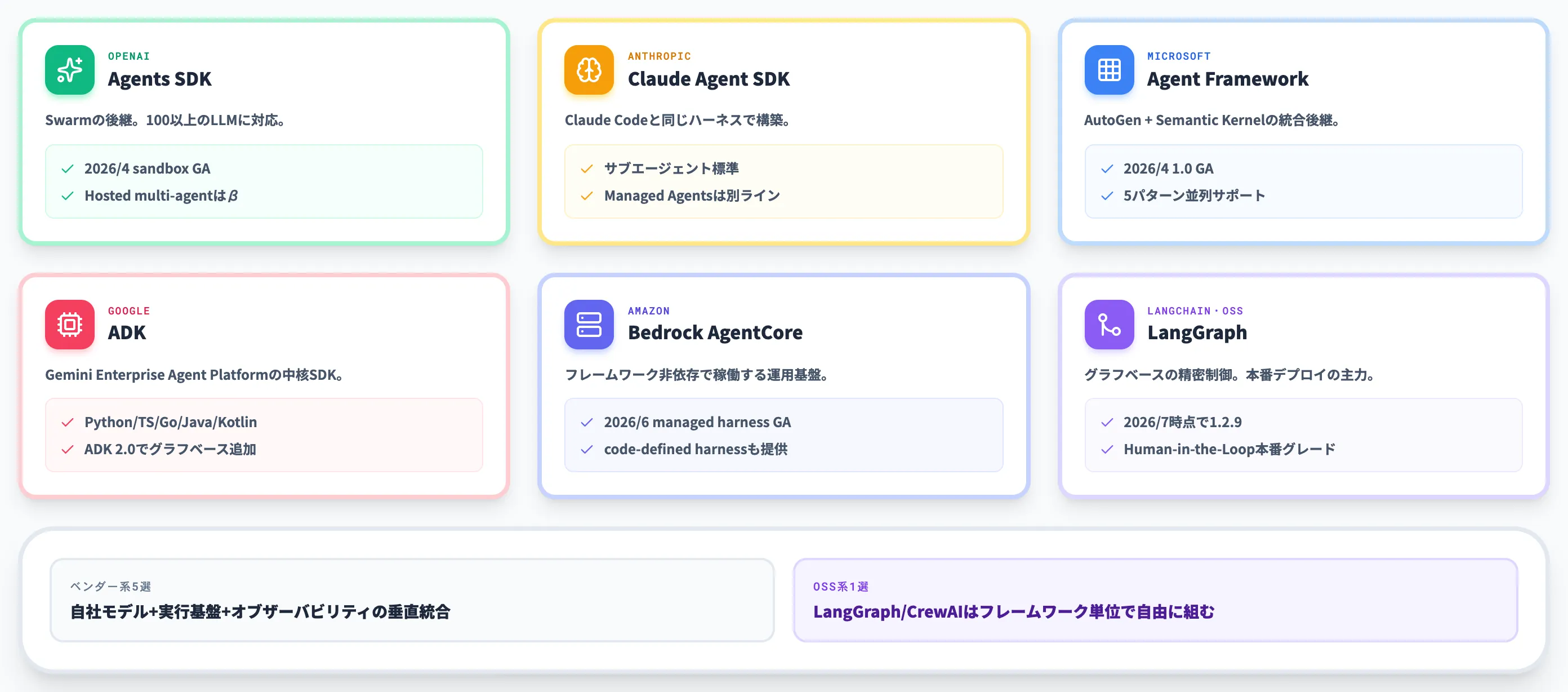This screenshot has height=692, width=1568.
Task: Click the description 'Swarmの後継。100以上のLLMに対応。'
Action: tap(166, 120)
